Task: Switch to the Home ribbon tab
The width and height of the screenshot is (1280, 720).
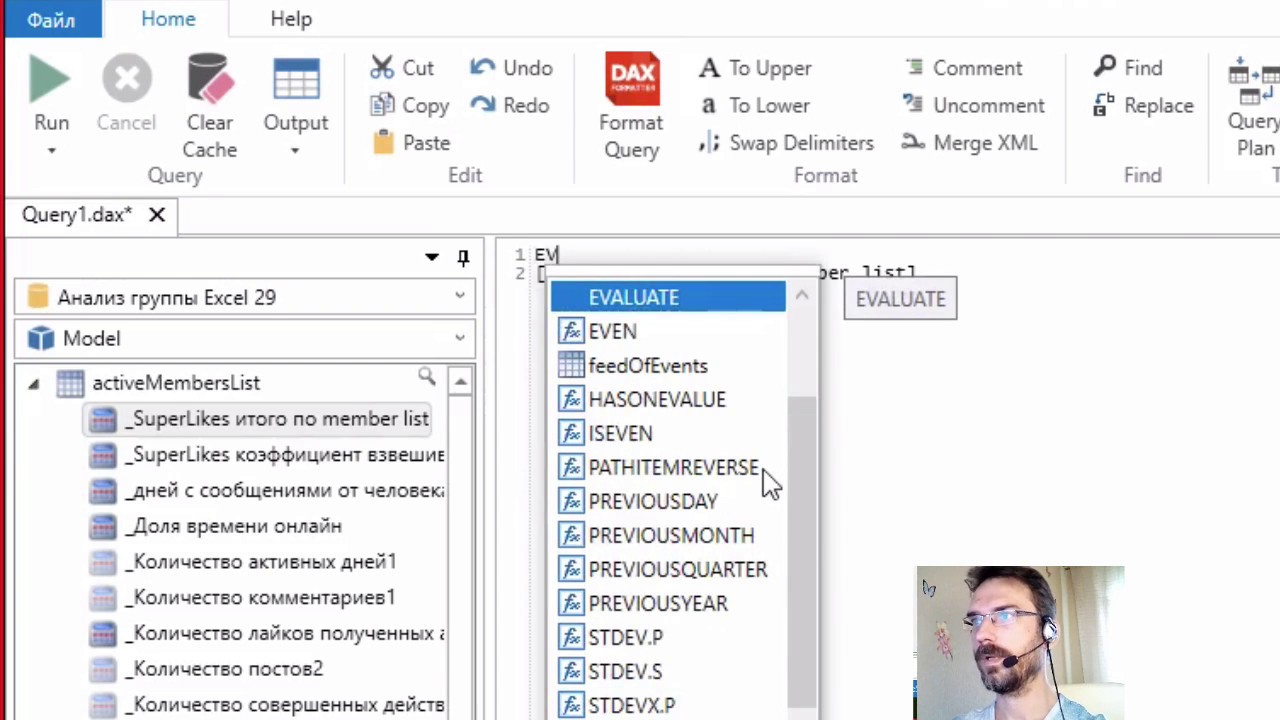Action: (168, 19)
